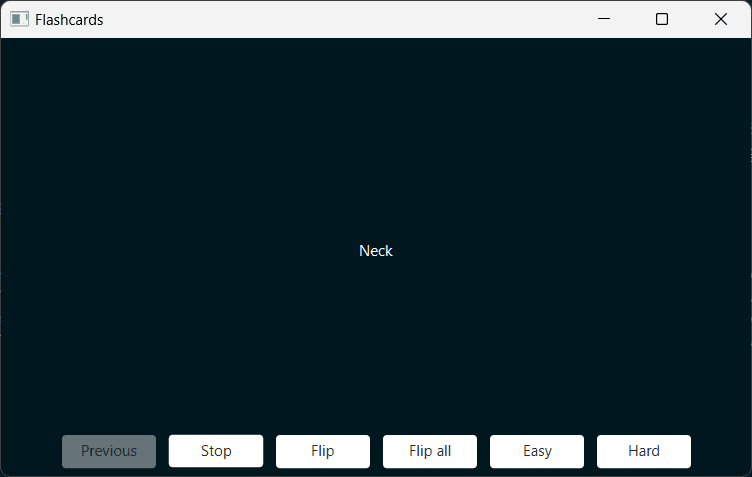Screen dimensions: 752x477
Task: Minimize the Flashcards window
Action: tap(603, 19)
